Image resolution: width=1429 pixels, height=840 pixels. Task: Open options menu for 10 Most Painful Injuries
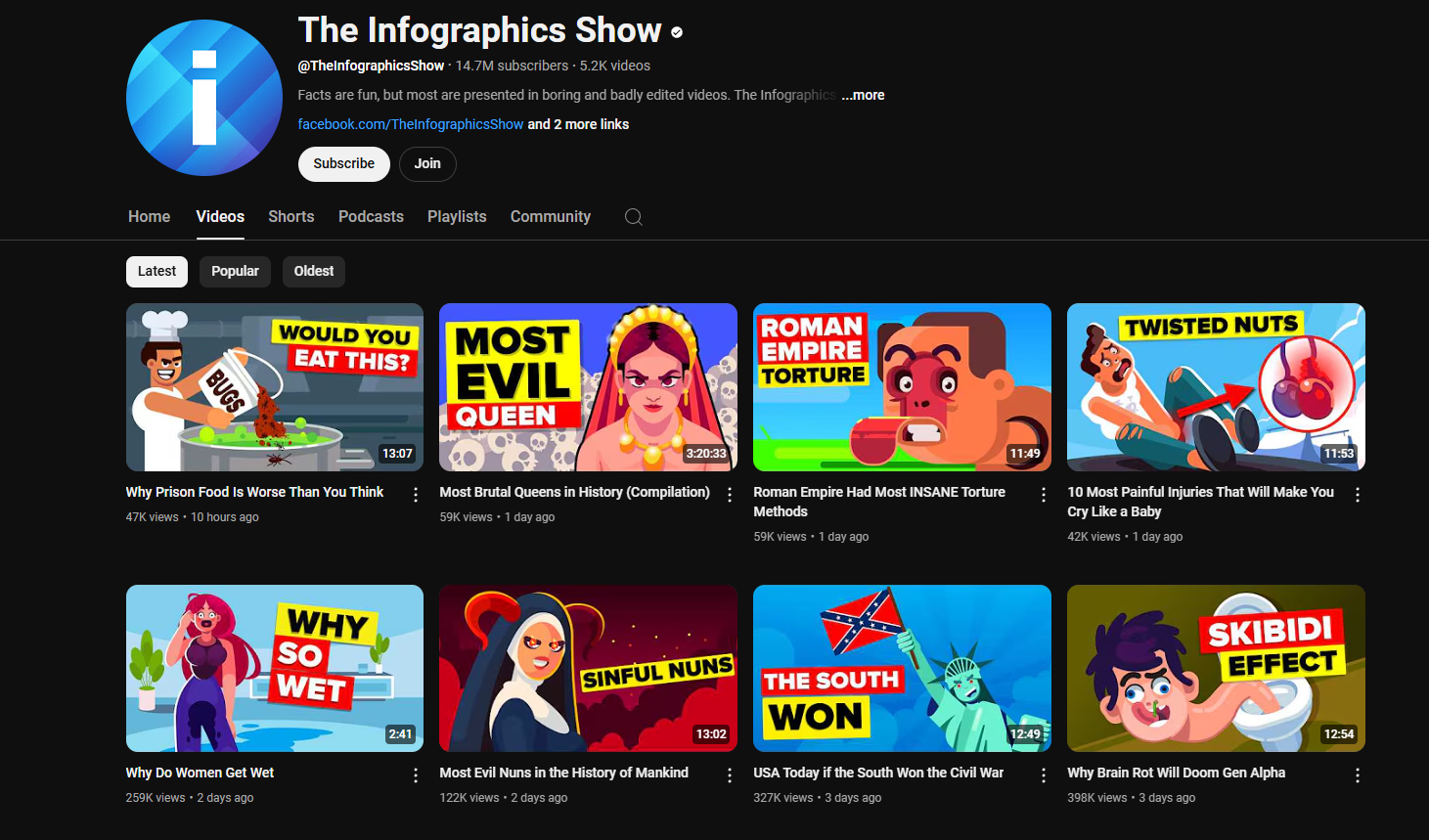(x=1358, y=495)
